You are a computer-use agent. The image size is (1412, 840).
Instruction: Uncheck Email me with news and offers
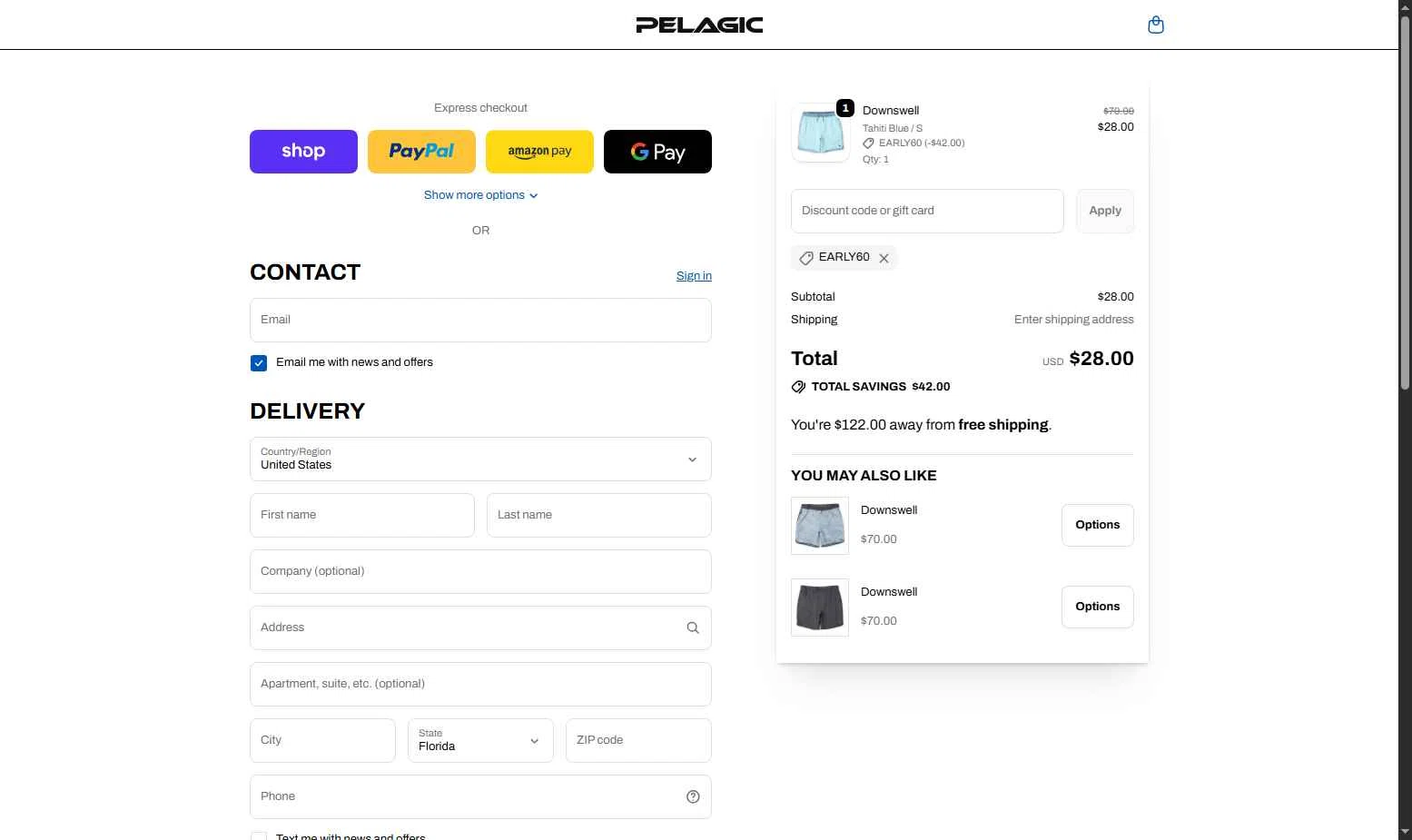point(259,363)
